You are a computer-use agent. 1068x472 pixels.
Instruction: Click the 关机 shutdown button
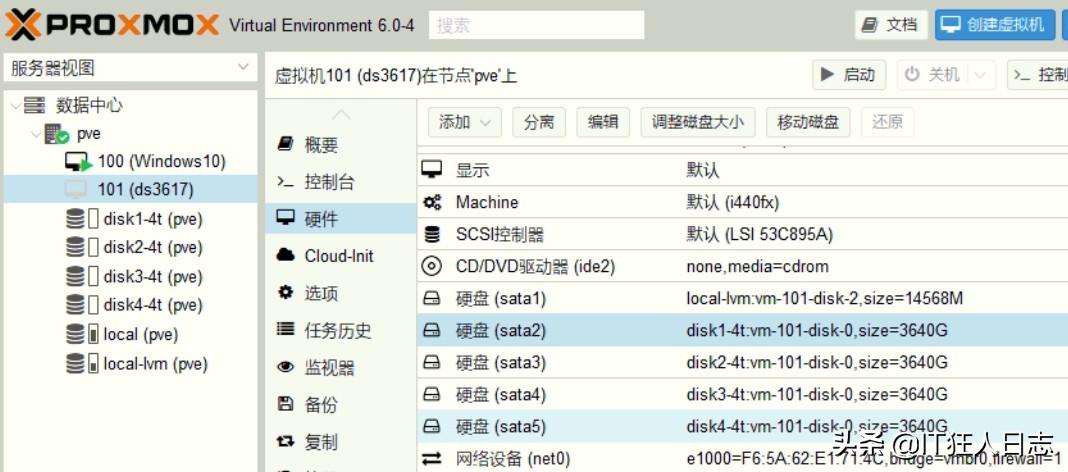933,75
